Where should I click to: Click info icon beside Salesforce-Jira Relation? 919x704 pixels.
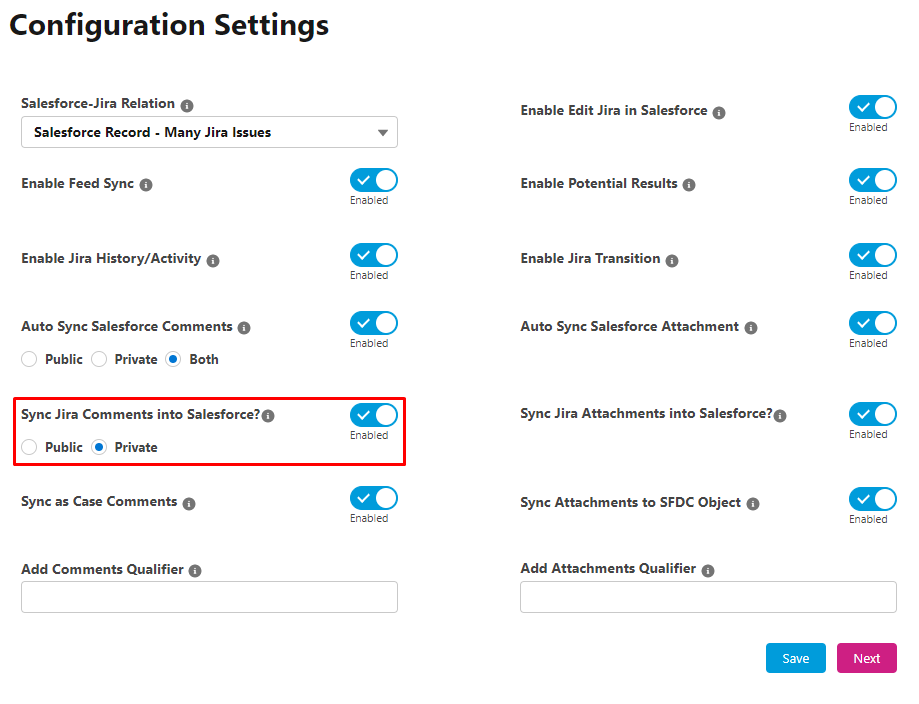pos(187,106)
